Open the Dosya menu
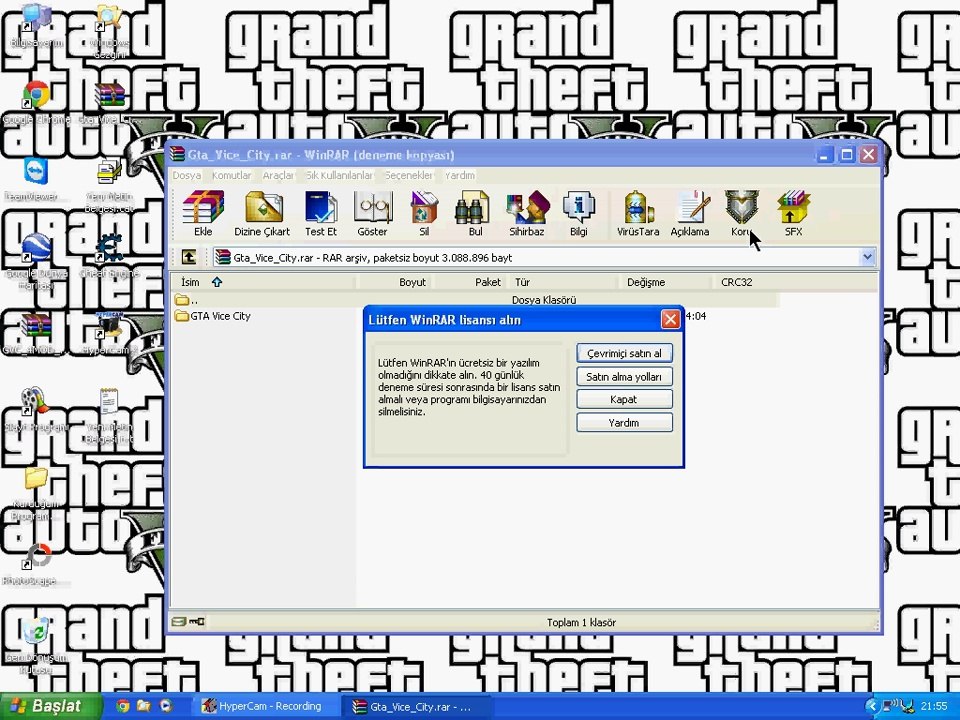Screen dimensions: 960x720 [x=186, y=175]
